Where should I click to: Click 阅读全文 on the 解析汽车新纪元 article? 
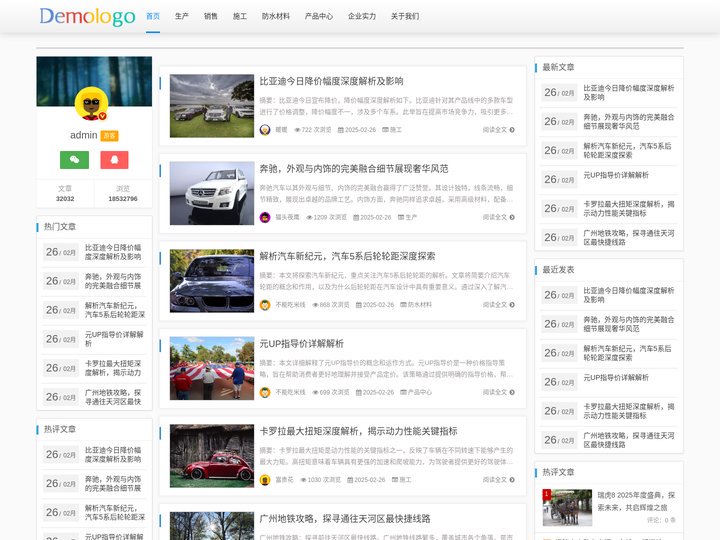click(x=499, y=305)
